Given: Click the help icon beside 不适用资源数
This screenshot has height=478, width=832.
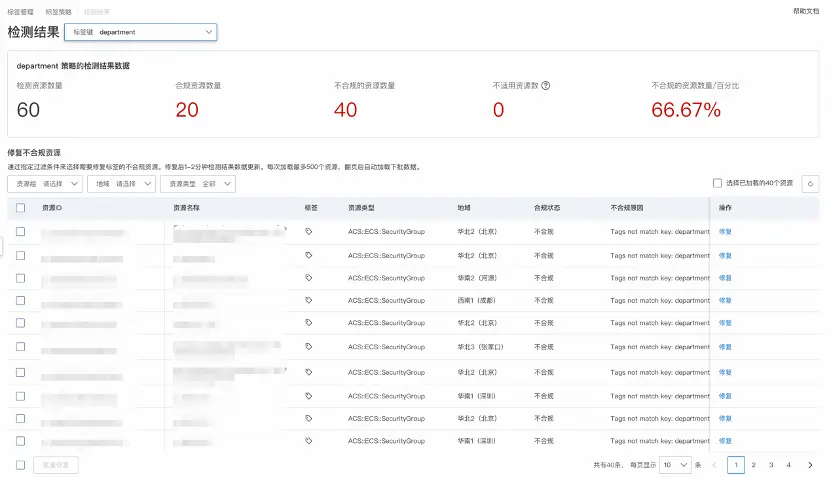Looking at the screenshot, I should pyautogui.click(x=546, y=86).
